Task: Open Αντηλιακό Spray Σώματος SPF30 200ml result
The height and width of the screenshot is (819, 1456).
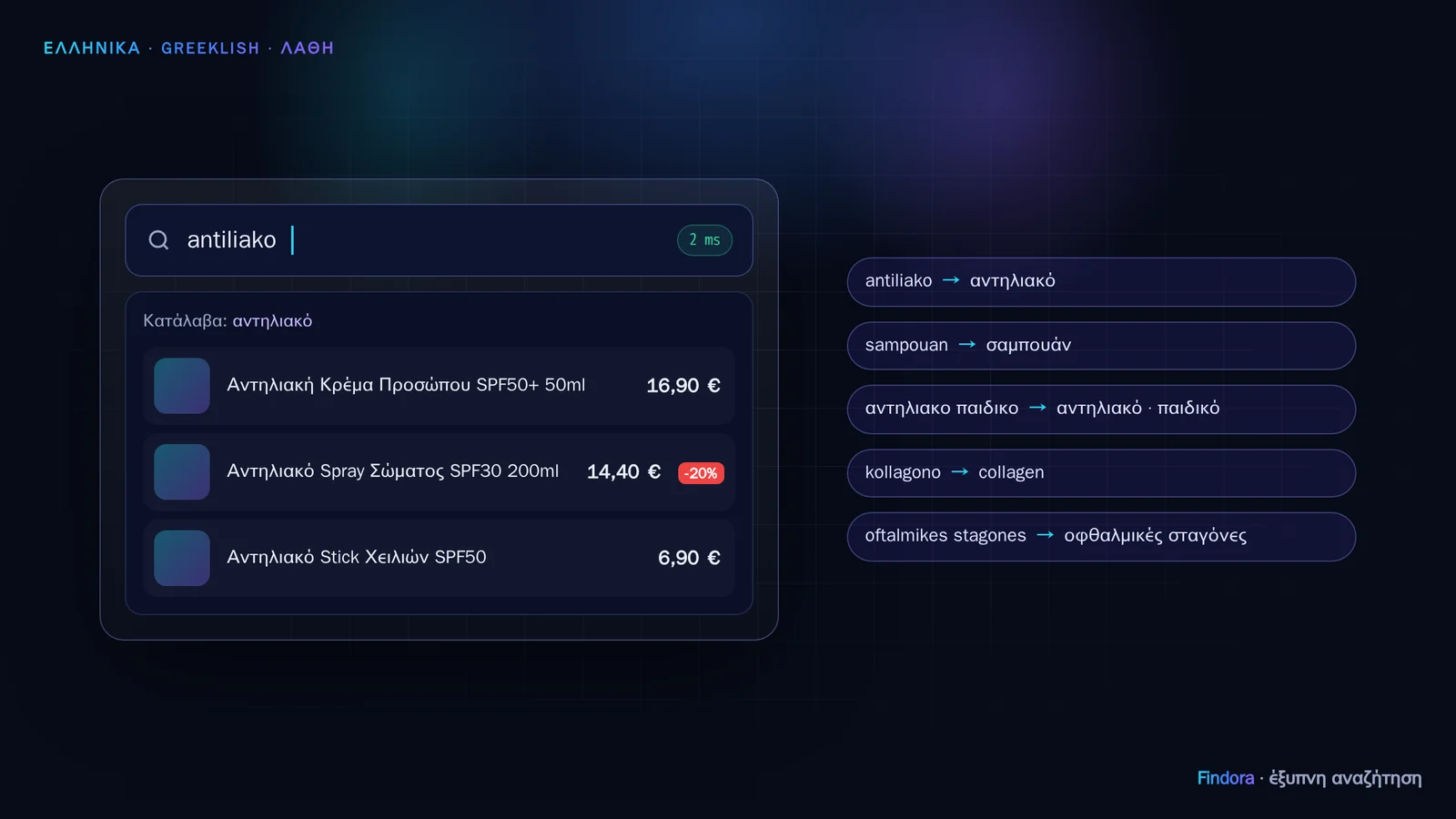Action: (x=439, y=472)
